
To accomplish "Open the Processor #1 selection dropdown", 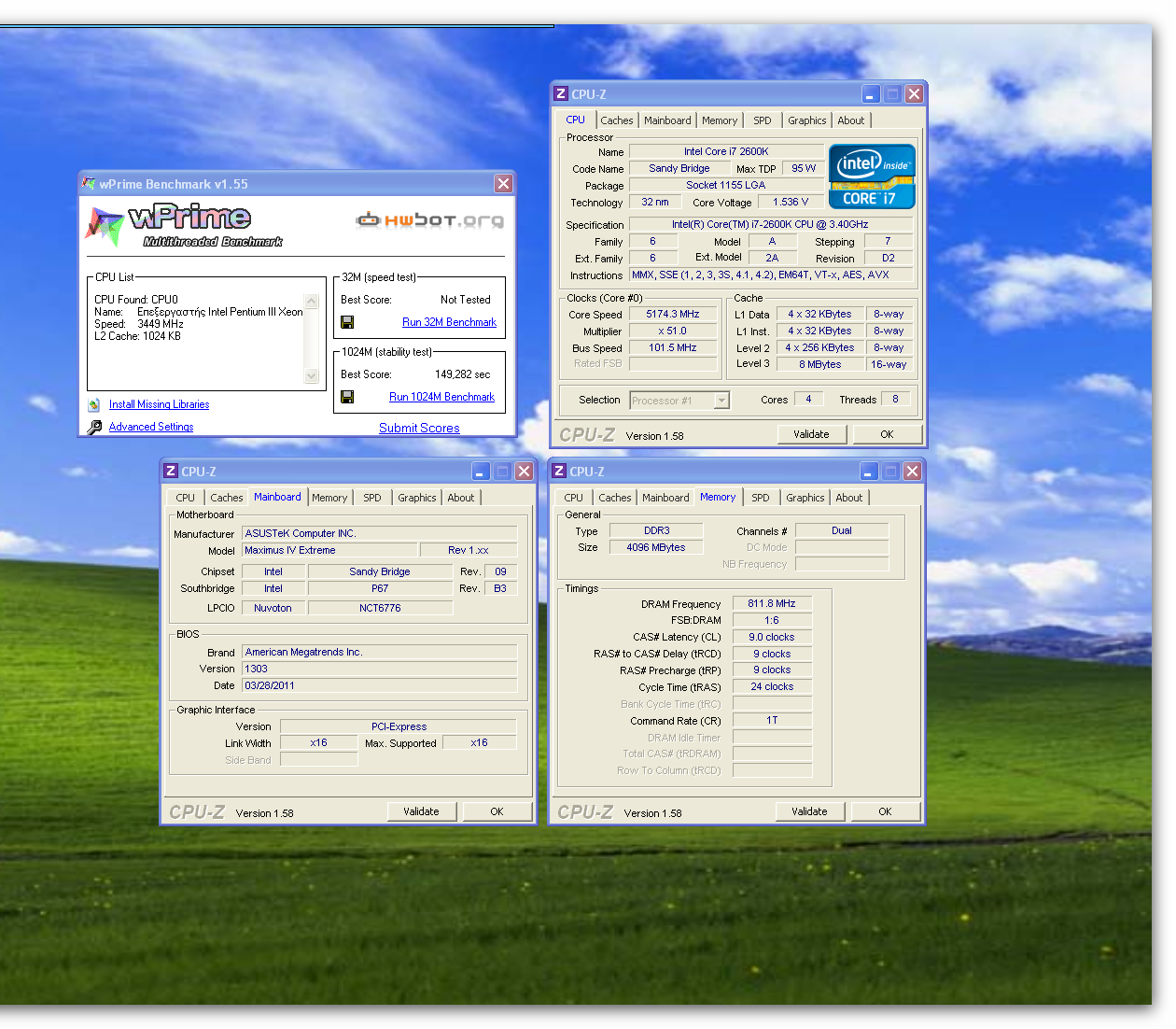I will [721, 401].
